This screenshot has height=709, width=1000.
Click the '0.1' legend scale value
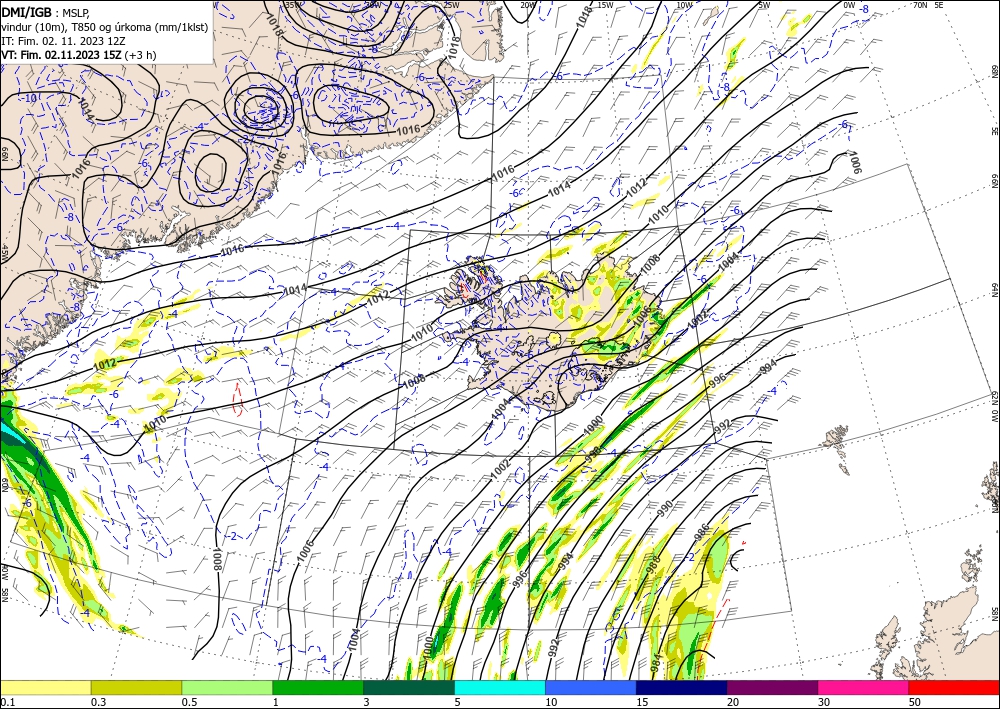coord(6,702)
